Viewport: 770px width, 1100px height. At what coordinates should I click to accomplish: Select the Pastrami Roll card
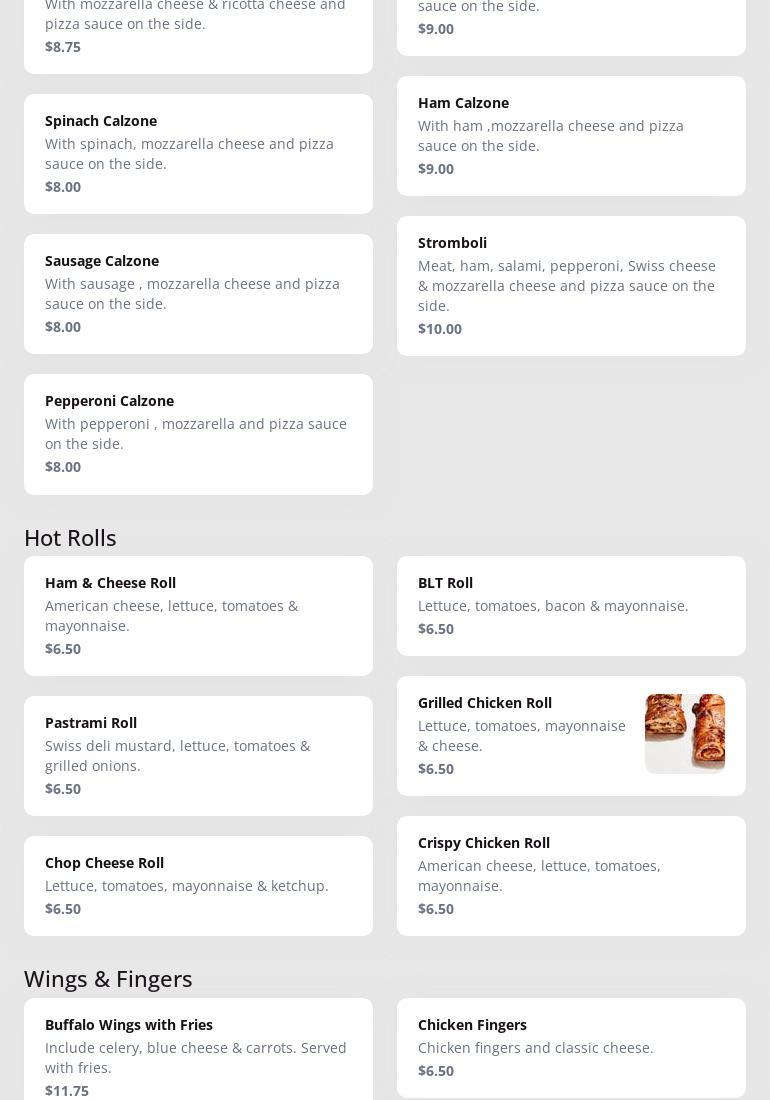(x=198, y=755)
